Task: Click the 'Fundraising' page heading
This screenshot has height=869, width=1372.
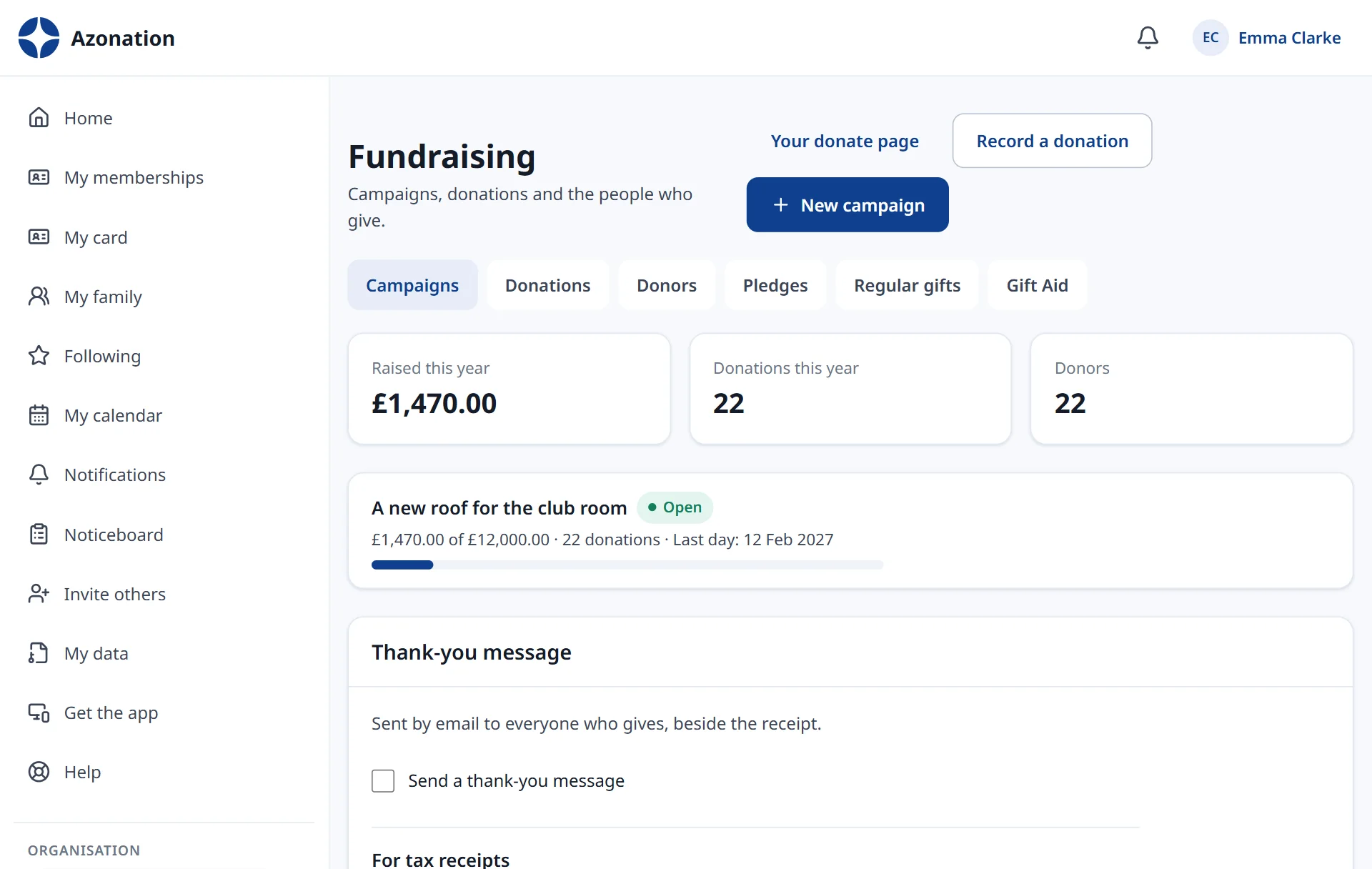Action: (x=442, y=157)
